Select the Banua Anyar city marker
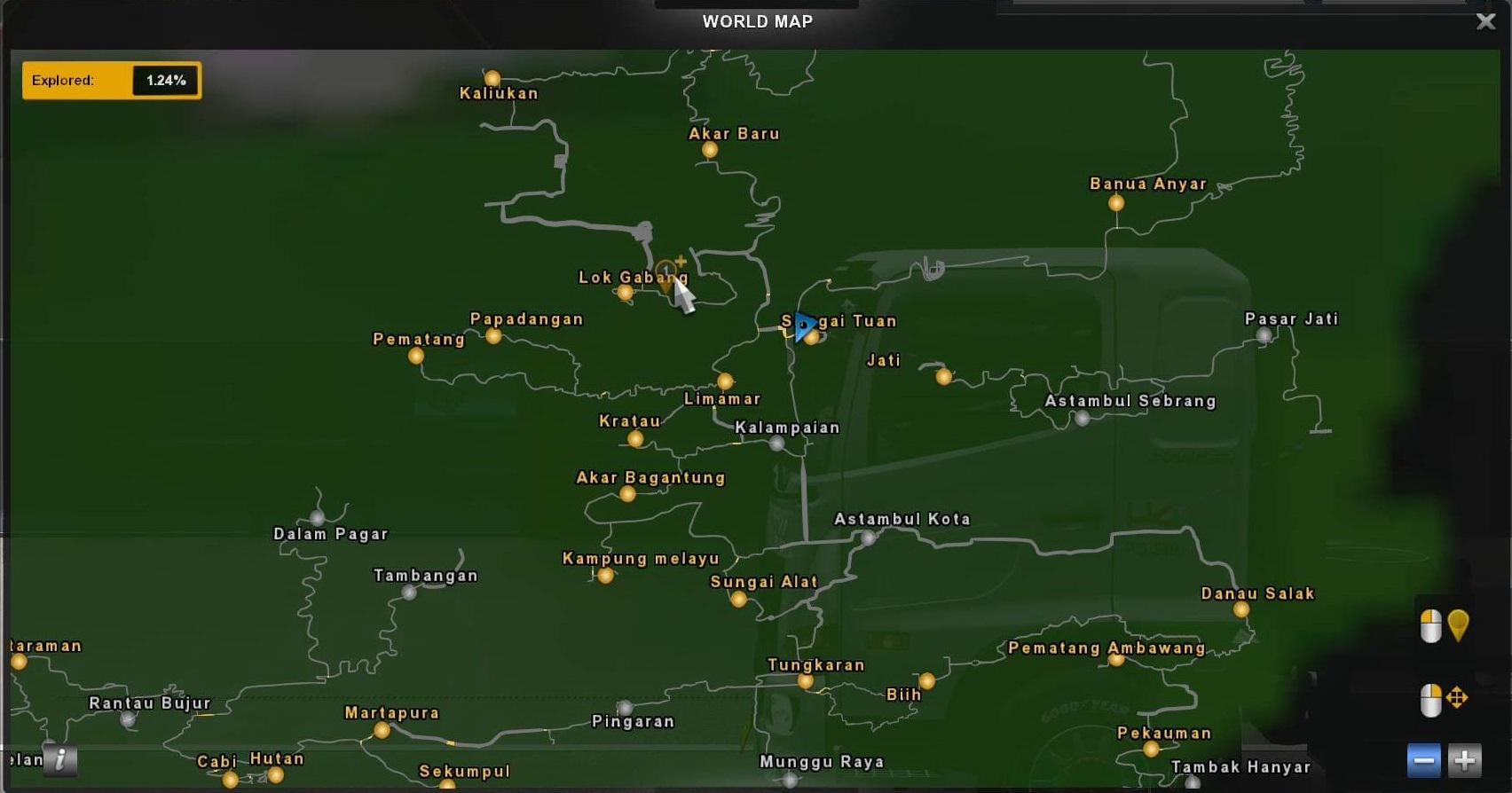This screenshot has height=793, width=1512. tap(1116, 203)
